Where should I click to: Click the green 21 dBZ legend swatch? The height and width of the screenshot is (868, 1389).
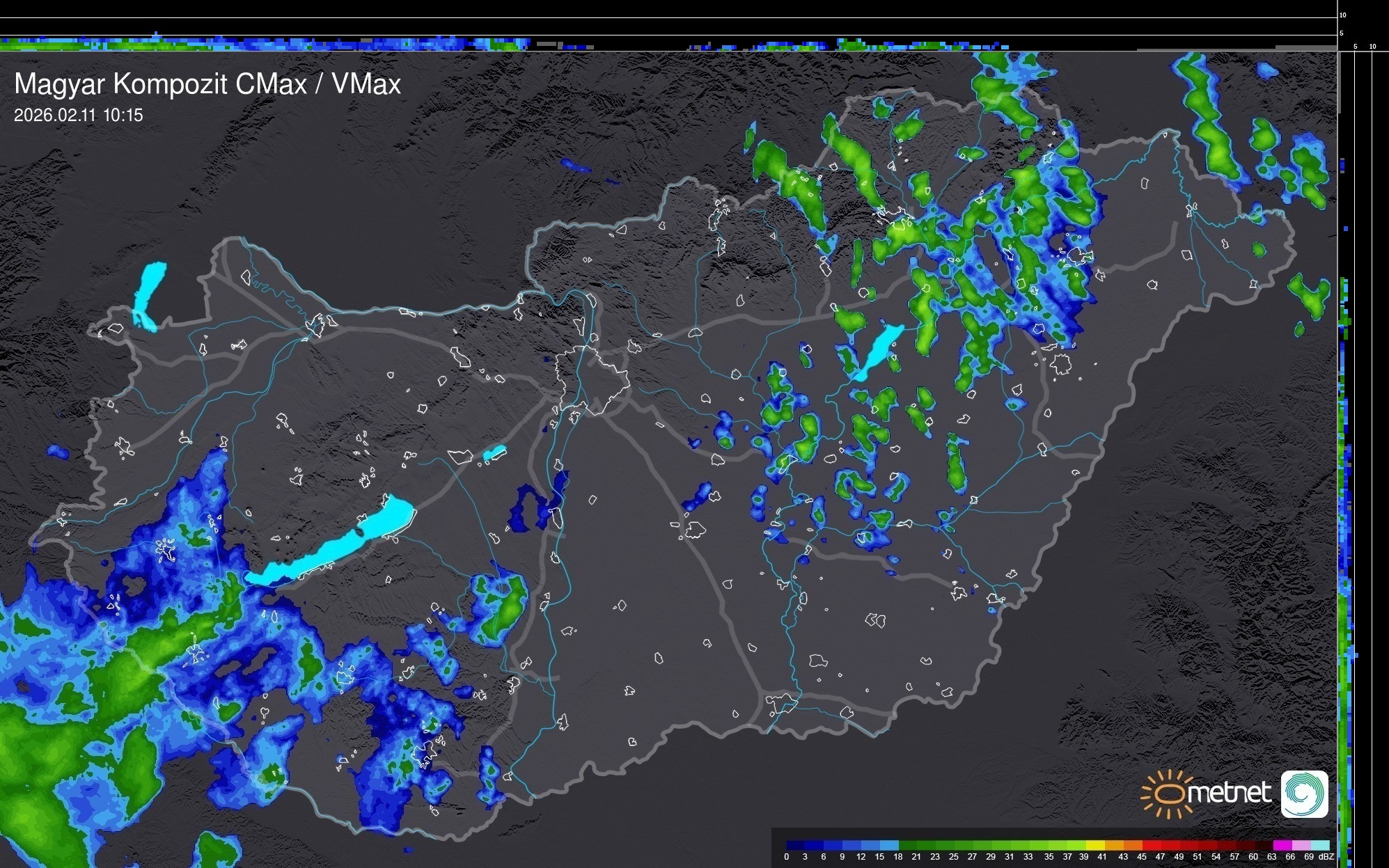(x=926, y=845)
